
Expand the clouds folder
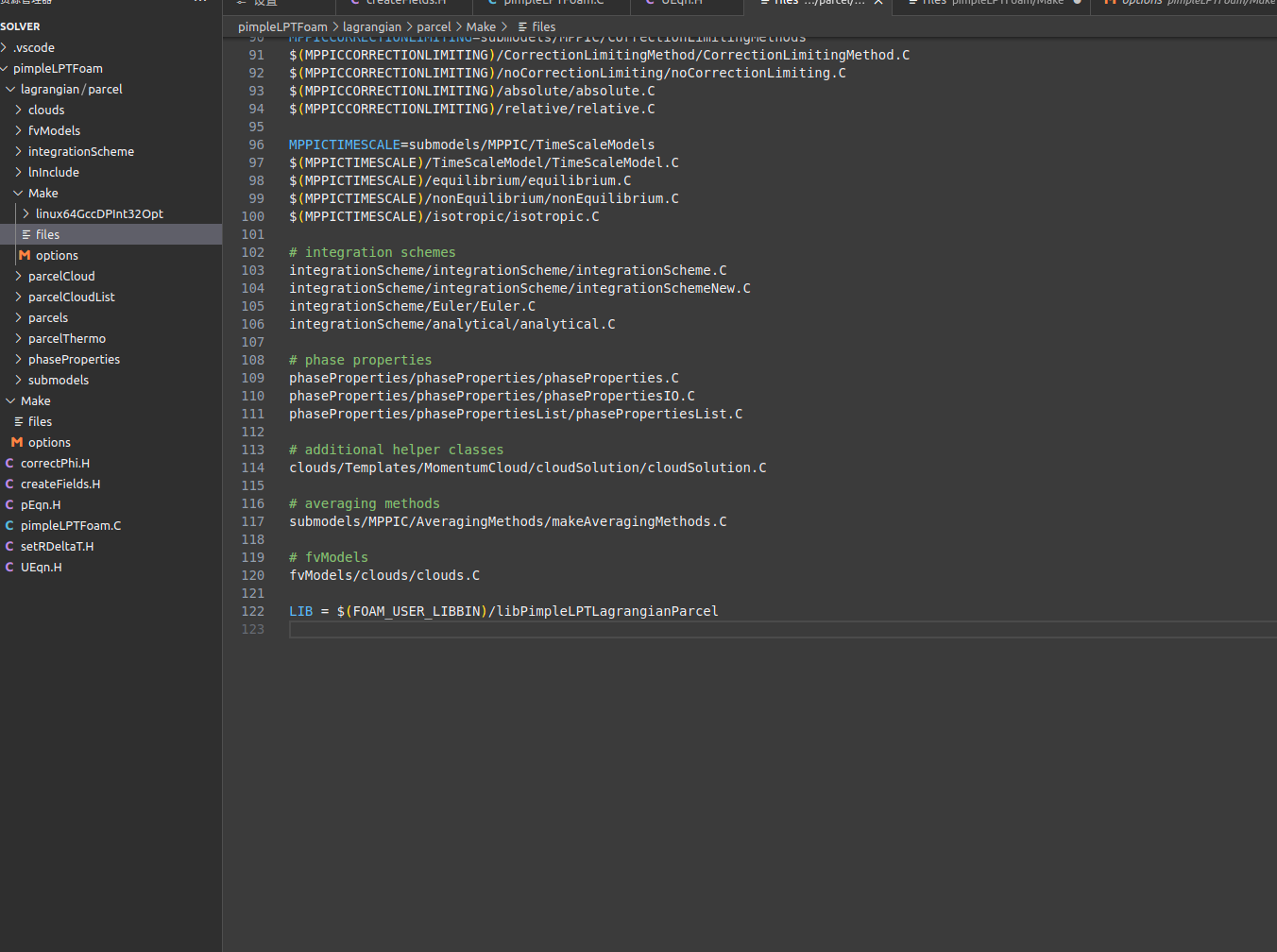coord(46,110)
